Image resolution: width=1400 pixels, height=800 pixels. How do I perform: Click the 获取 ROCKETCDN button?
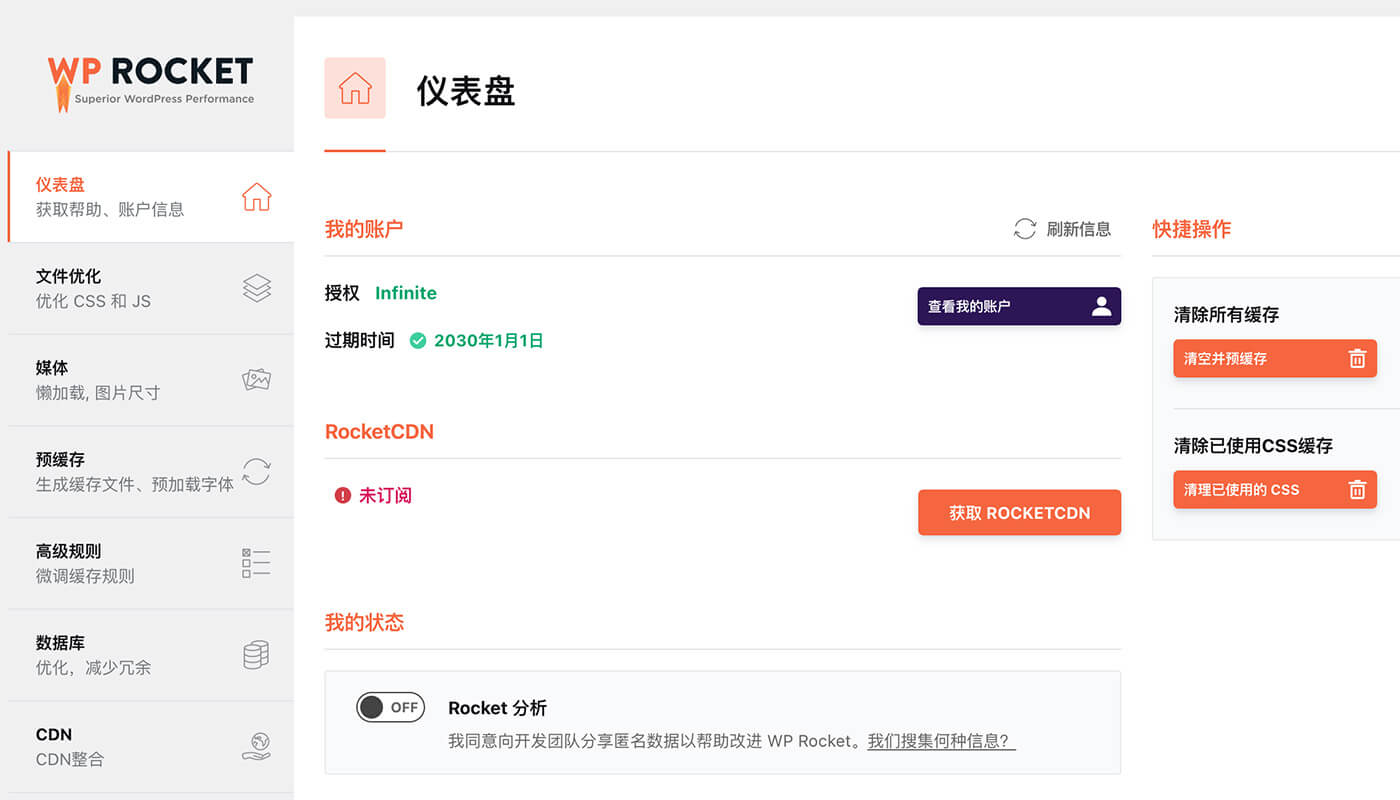point(1019,512)
